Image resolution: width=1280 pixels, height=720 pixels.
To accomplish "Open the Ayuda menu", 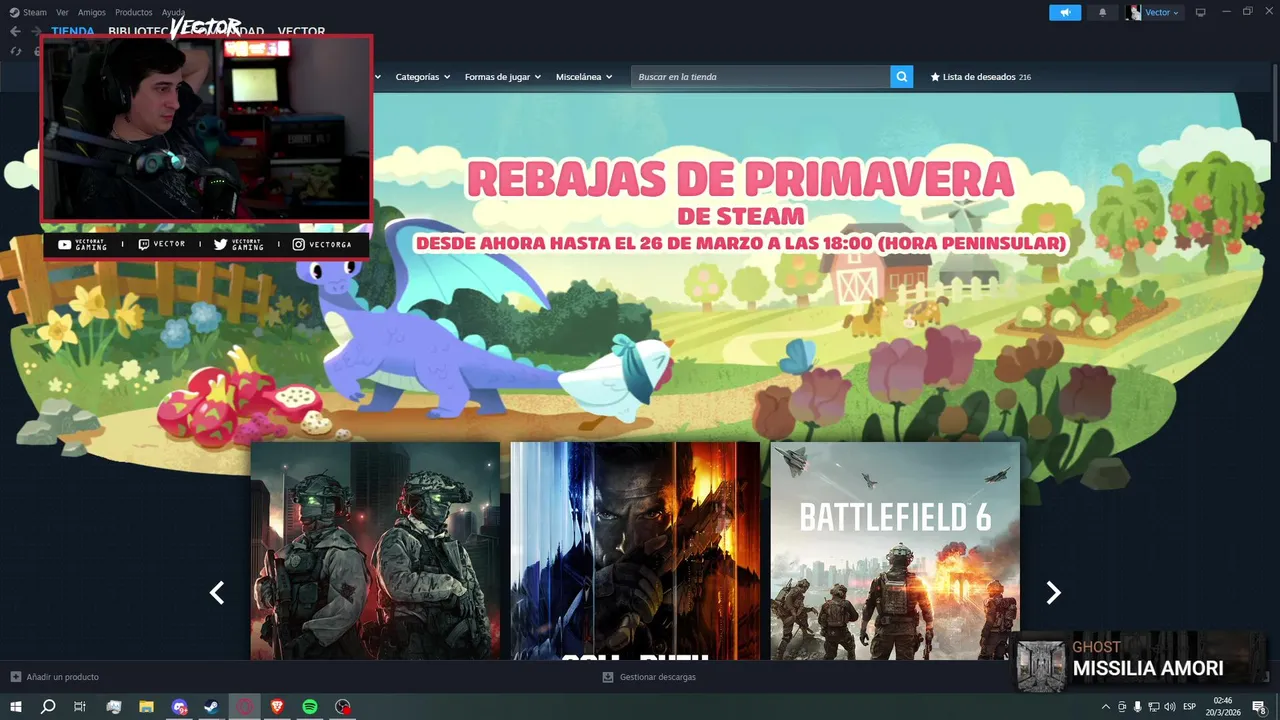I will 174,12.
